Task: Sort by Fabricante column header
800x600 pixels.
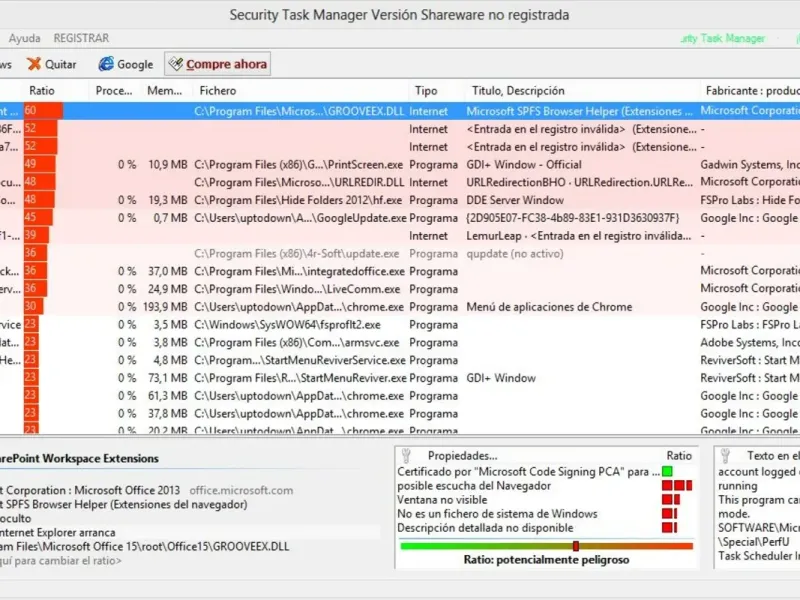Action: click(x=752, y=91)
